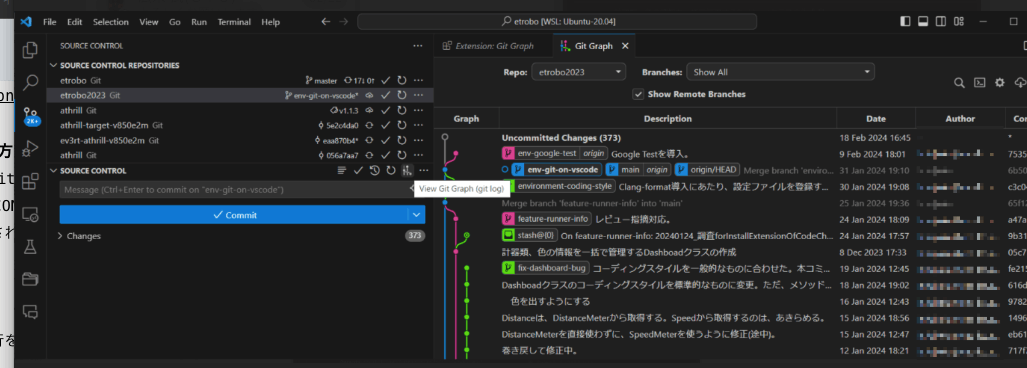Viewport: 1027px width, 368px height.
Task: Click the origin/HEAD branch label
Action: coord(707,170)
